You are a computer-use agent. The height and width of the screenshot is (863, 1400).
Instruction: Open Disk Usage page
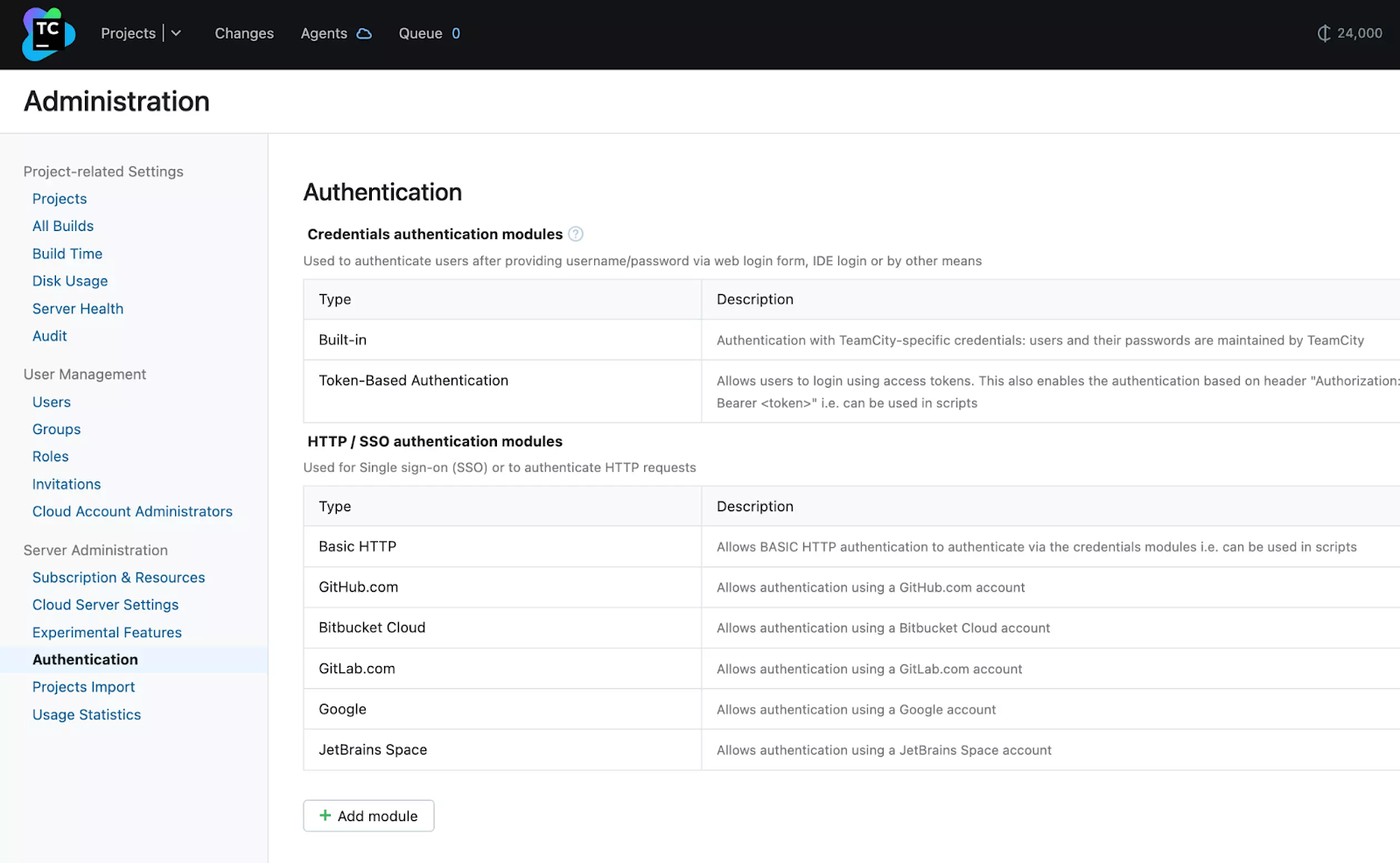70,281
